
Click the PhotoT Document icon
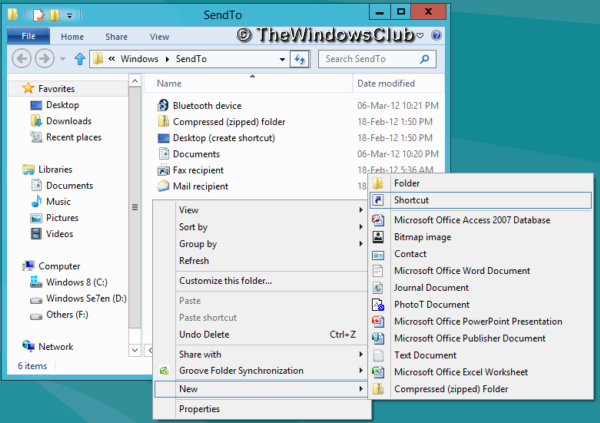point(378,305)
